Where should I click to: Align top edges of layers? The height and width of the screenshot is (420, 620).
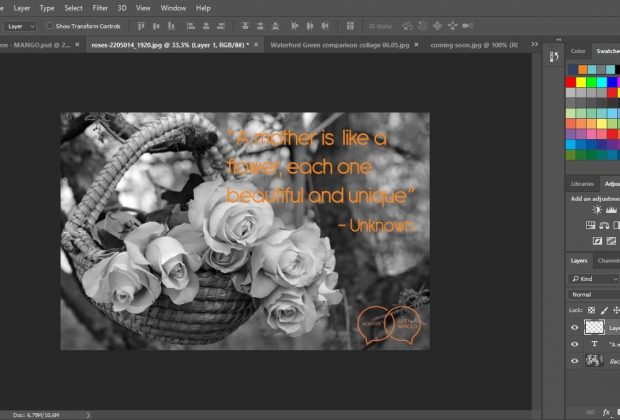pos(141,26)
